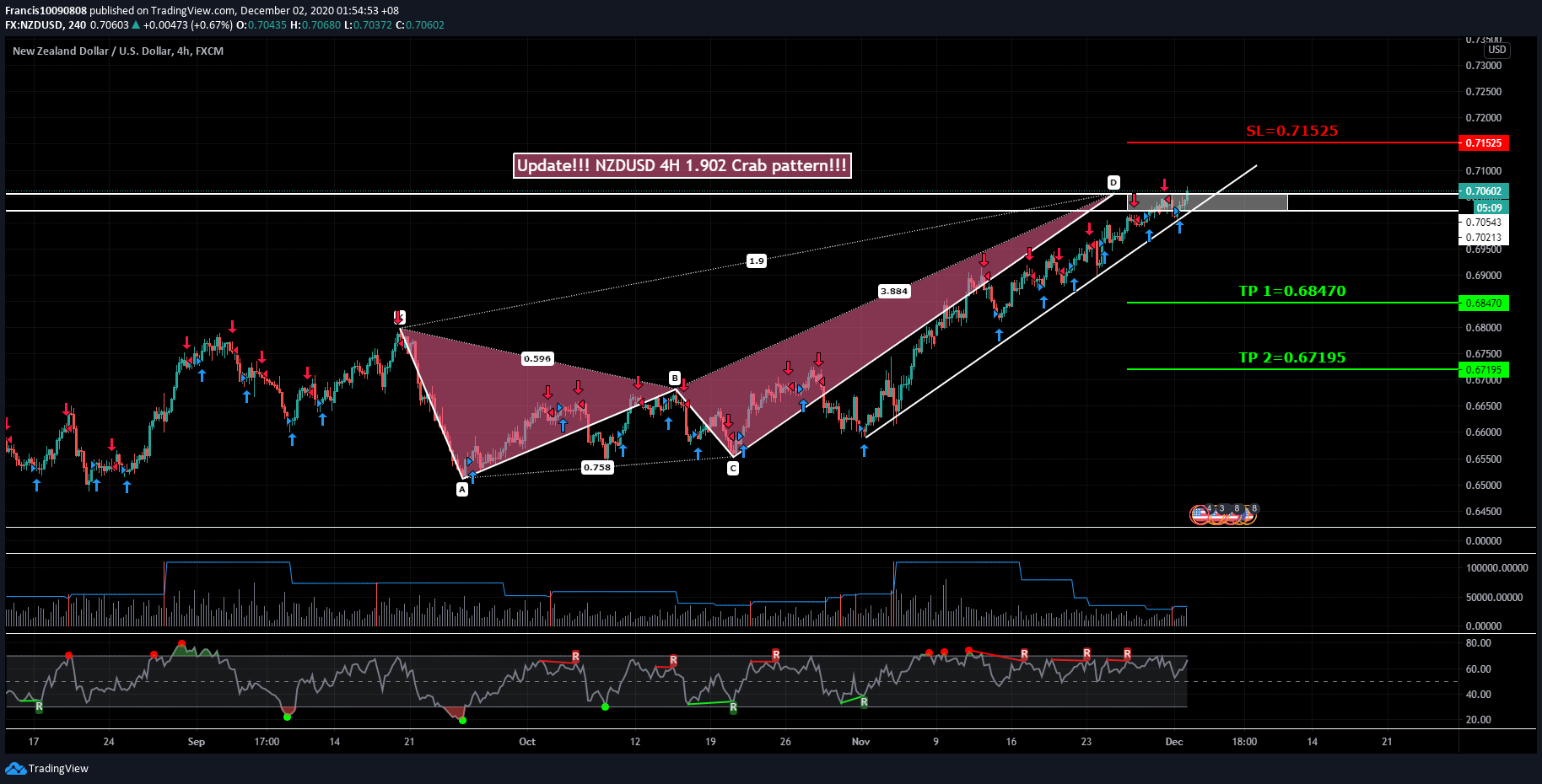Select the TP 2=0.67195 label
The image size is (1542, 784).
pos(1291,357)
